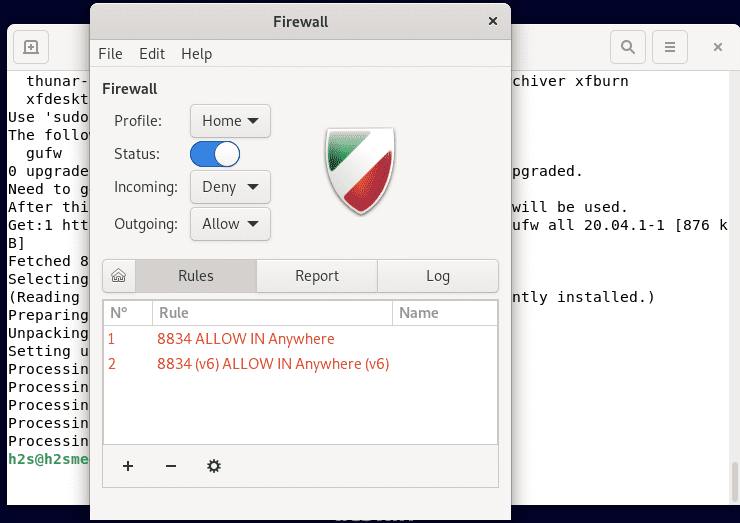Click the home icon beside Rules tab

(x=119, y=276)
